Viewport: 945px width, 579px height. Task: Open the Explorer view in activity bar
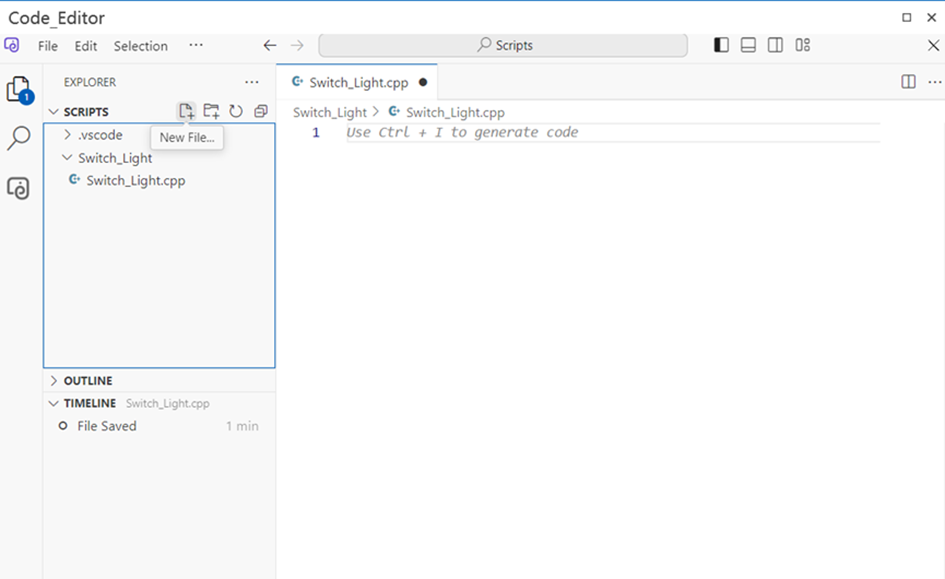[x=18, y=90]
